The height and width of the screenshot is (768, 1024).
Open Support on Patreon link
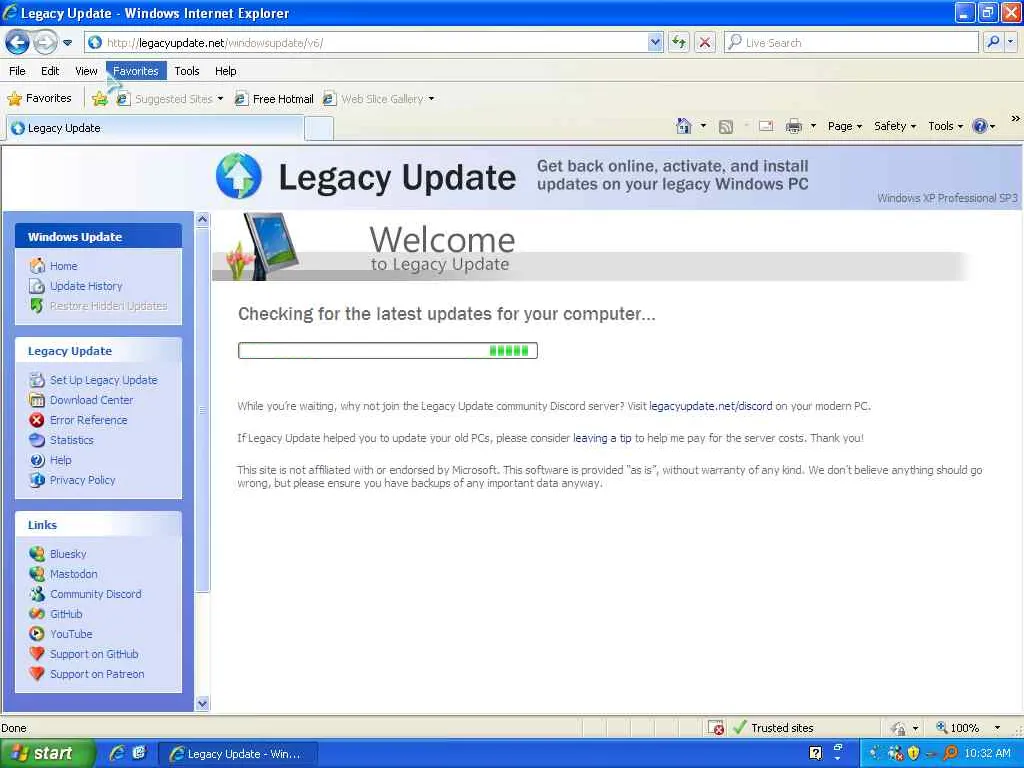click(x=97, y=674)
